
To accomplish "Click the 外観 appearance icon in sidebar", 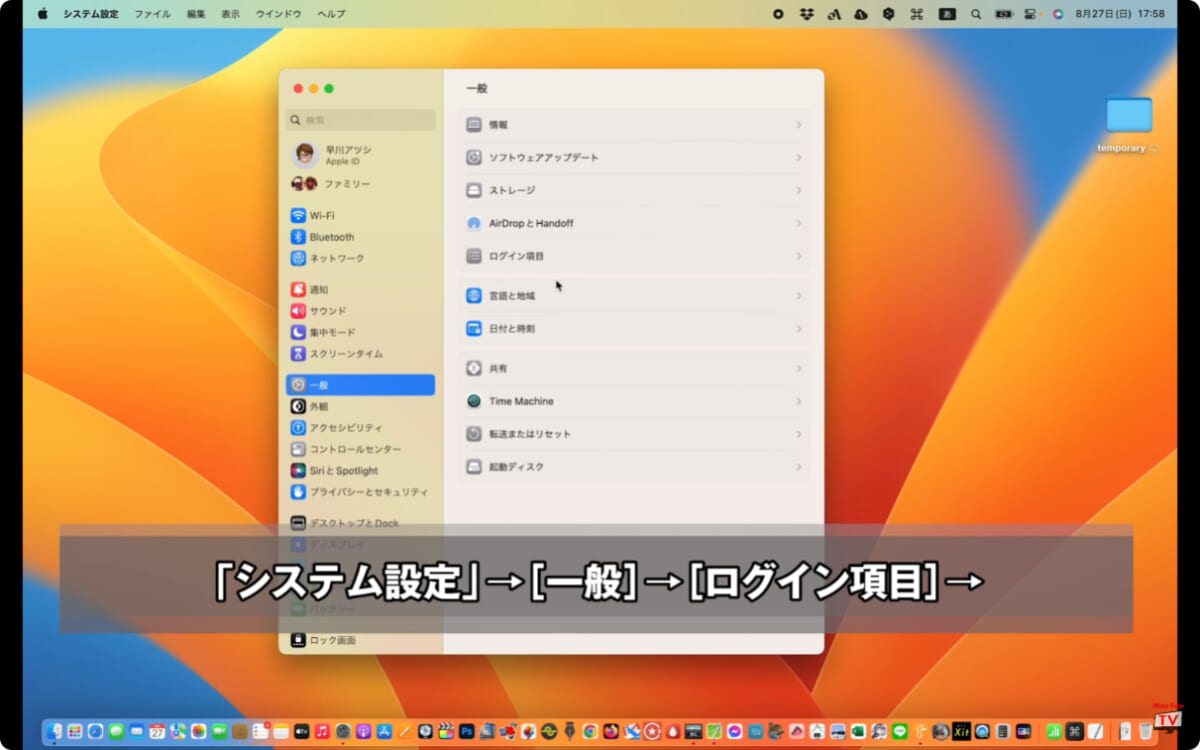I will 298,406.
